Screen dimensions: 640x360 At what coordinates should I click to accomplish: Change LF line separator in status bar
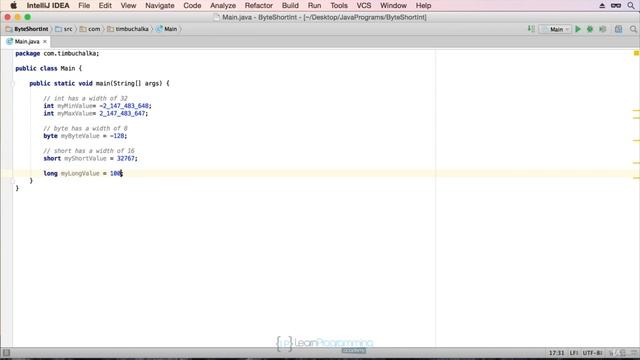pyautogui.click(x=573, y=353)
